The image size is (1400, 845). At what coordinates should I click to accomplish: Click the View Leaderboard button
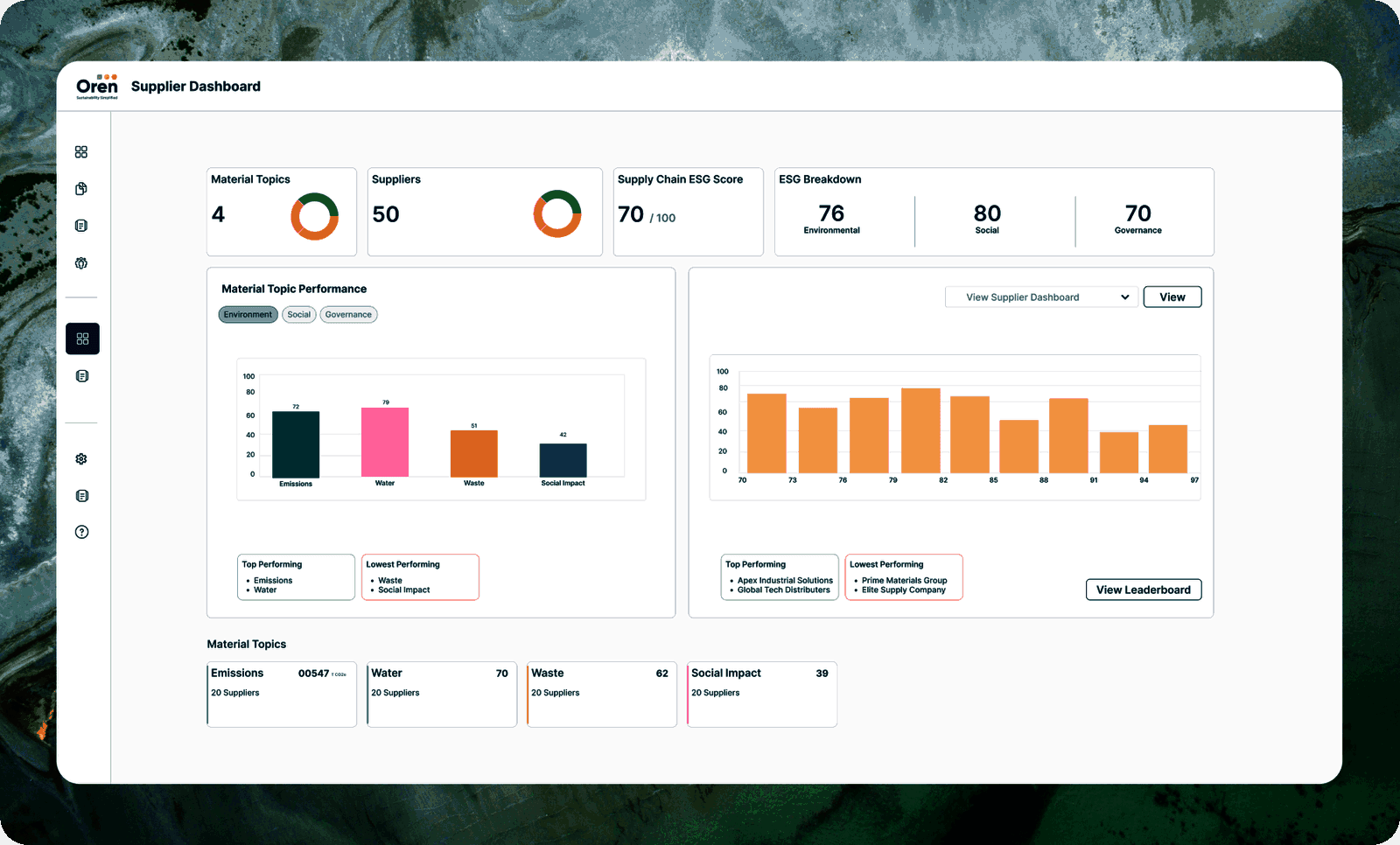[1144, 590]
